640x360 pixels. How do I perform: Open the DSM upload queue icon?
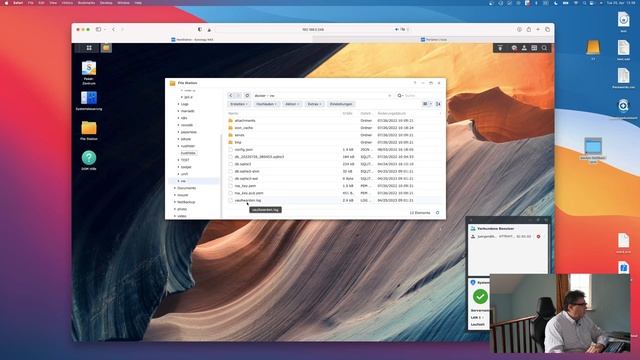pyautogui.click(x=500, y=48)
